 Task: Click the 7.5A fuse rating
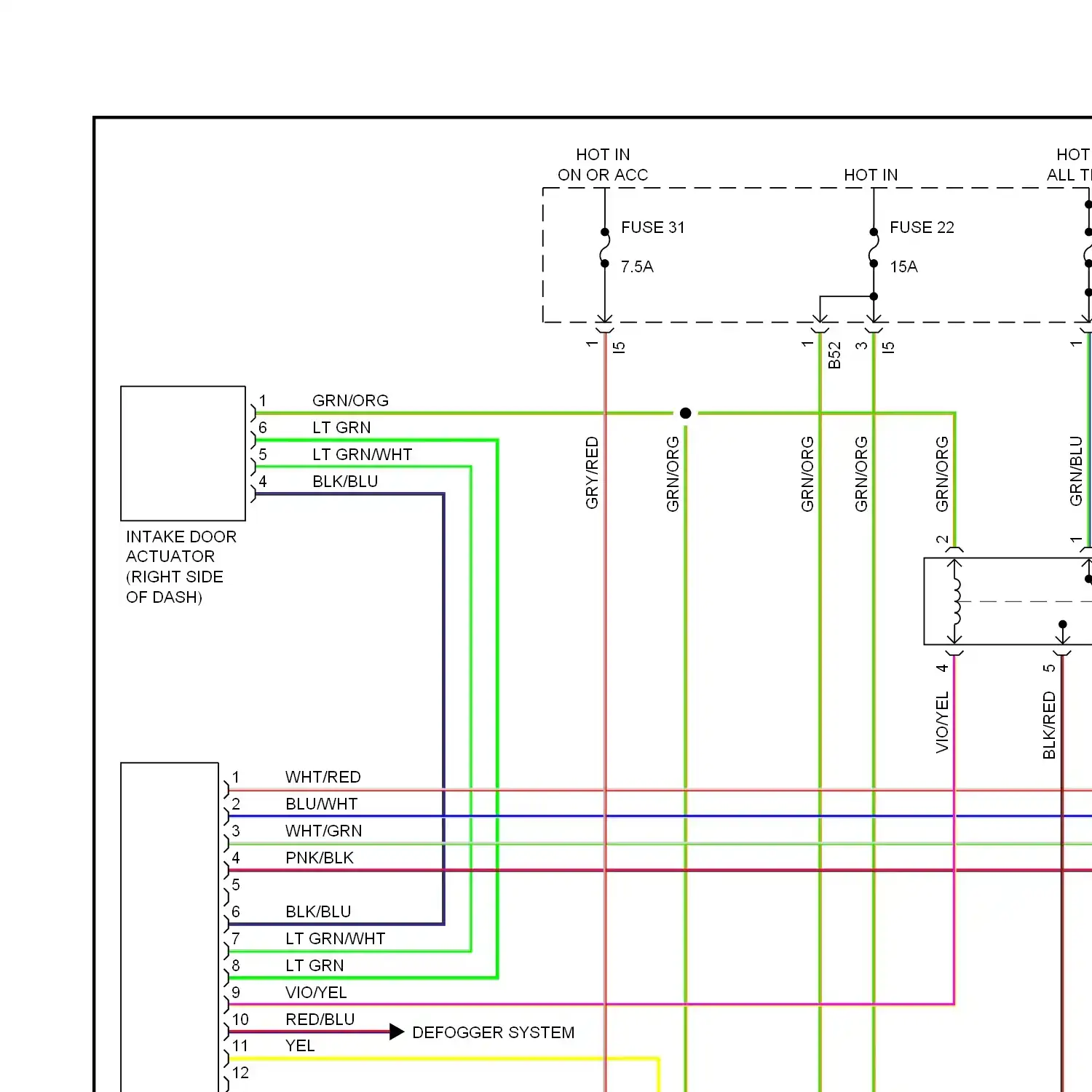click(637, 266)
